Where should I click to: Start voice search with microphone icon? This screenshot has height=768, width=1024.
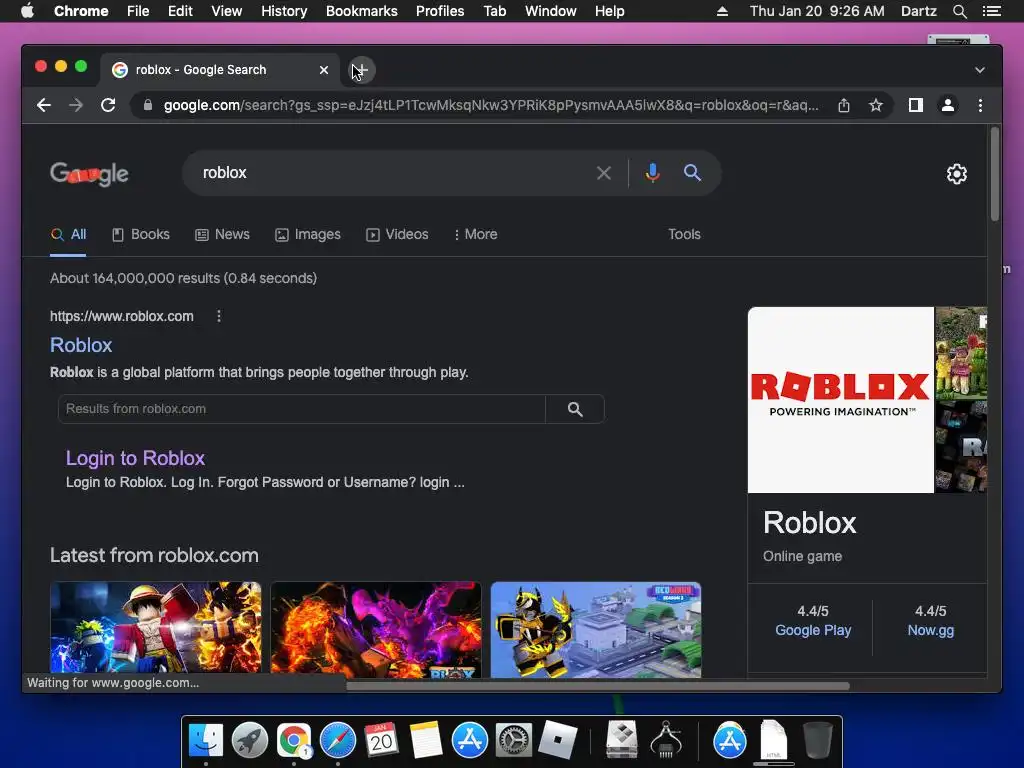[x=652, y=173]
